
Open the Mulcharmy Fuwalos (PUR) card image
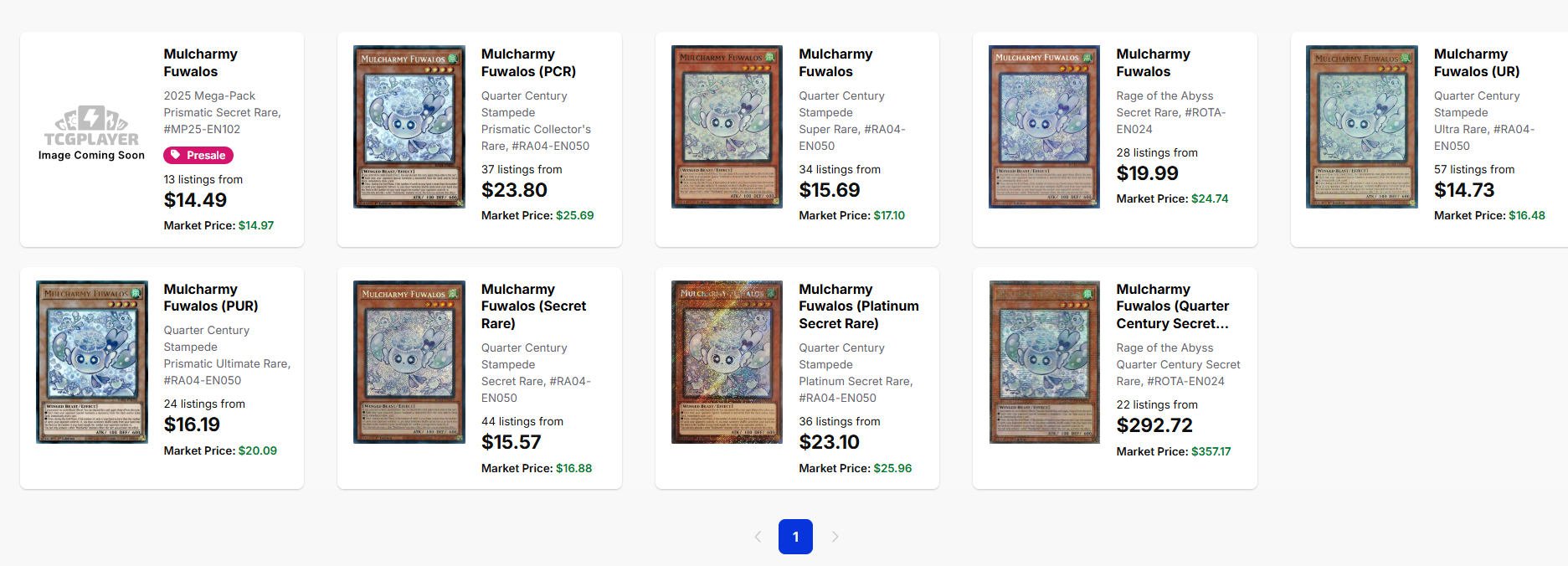pos(92,362)
